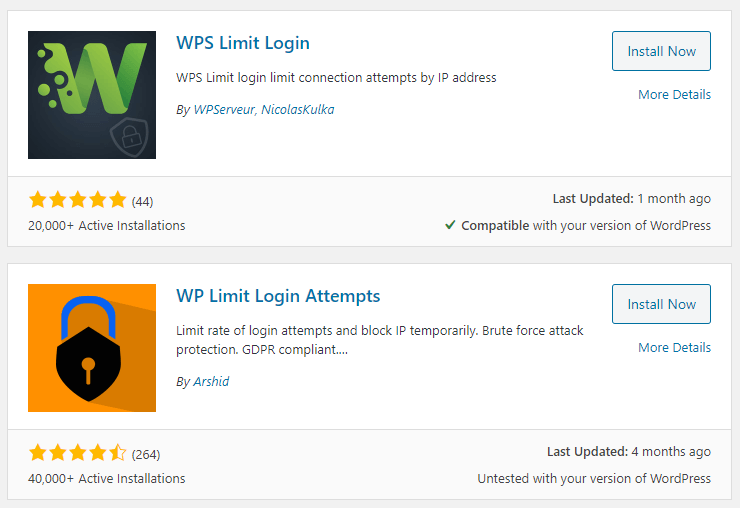
Task: Click the WP Limit Login Attempts padlock icon
Action: [92, 348]
